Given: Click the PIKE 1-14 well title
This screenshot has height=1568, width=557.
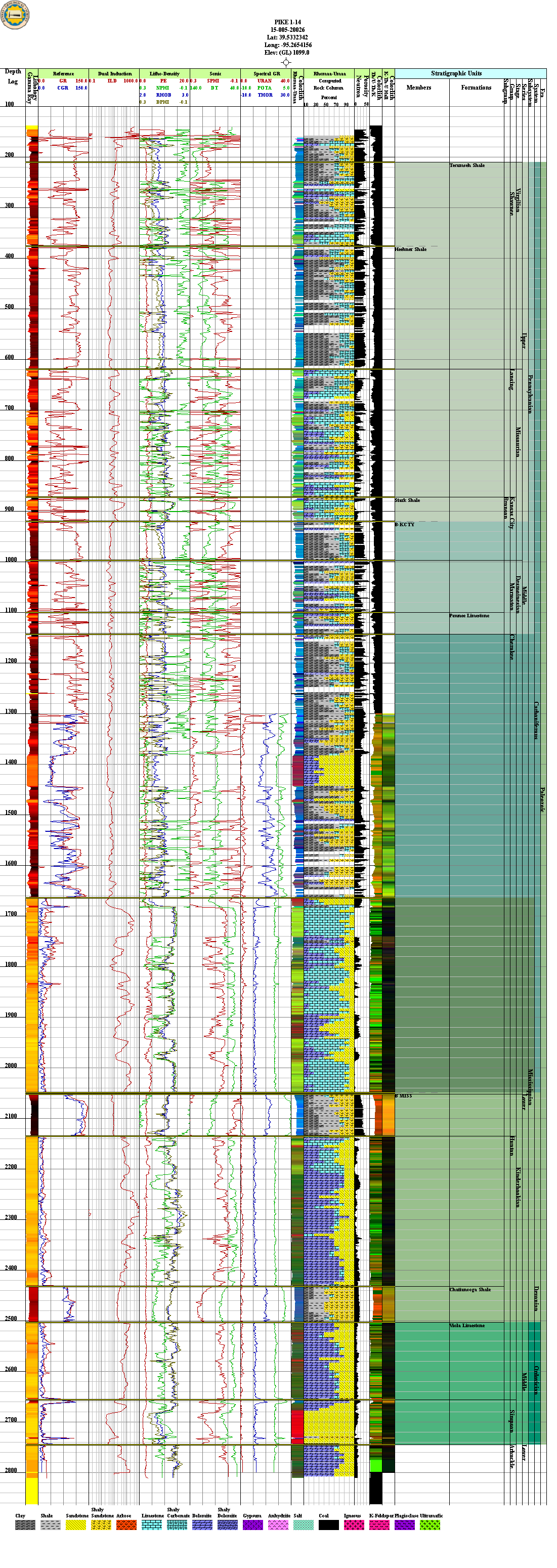Looking at the screenshot, I should 287,23.
